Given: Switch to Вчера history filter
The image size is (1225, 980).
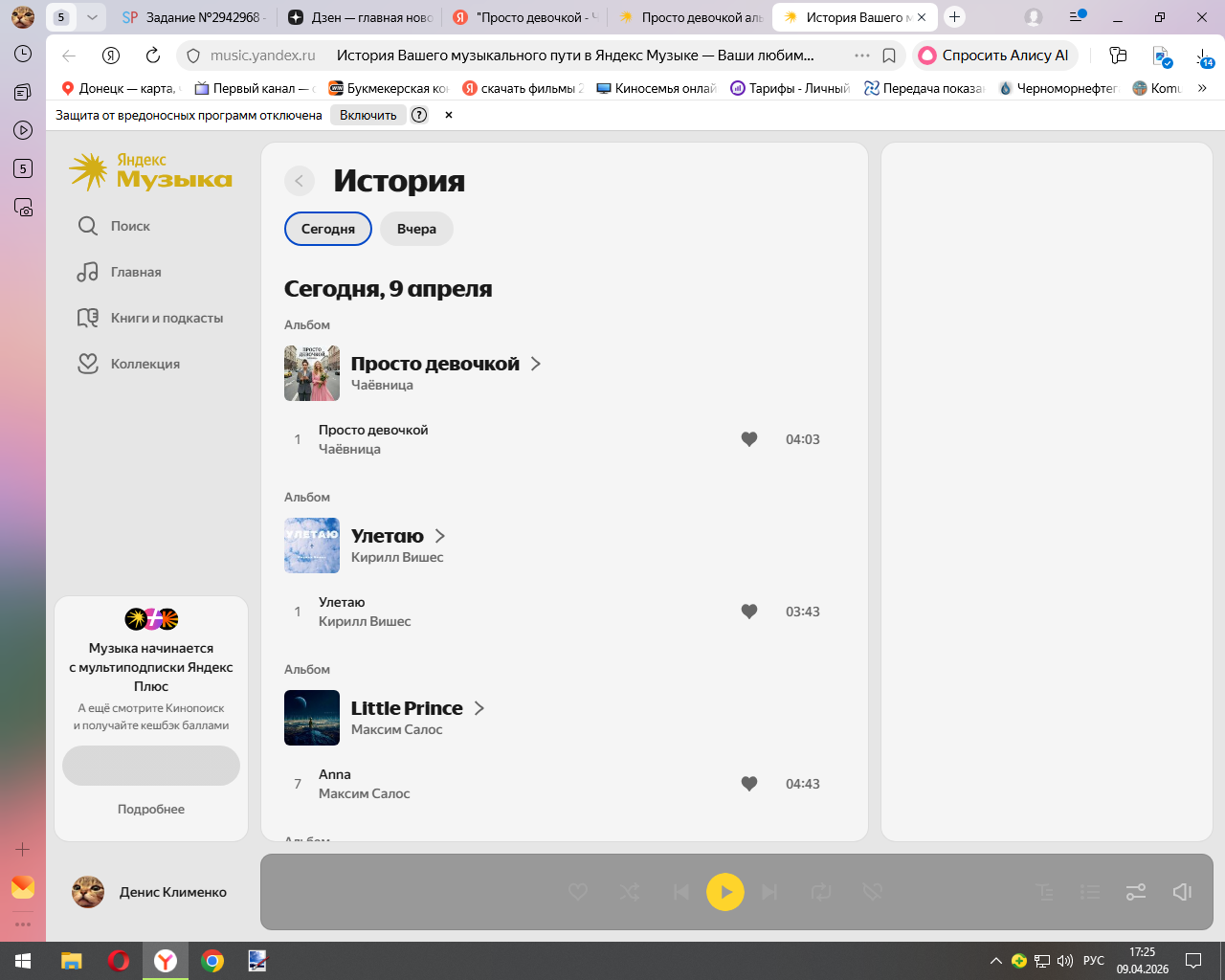Looking at the screenshot, I should (416, 229).
